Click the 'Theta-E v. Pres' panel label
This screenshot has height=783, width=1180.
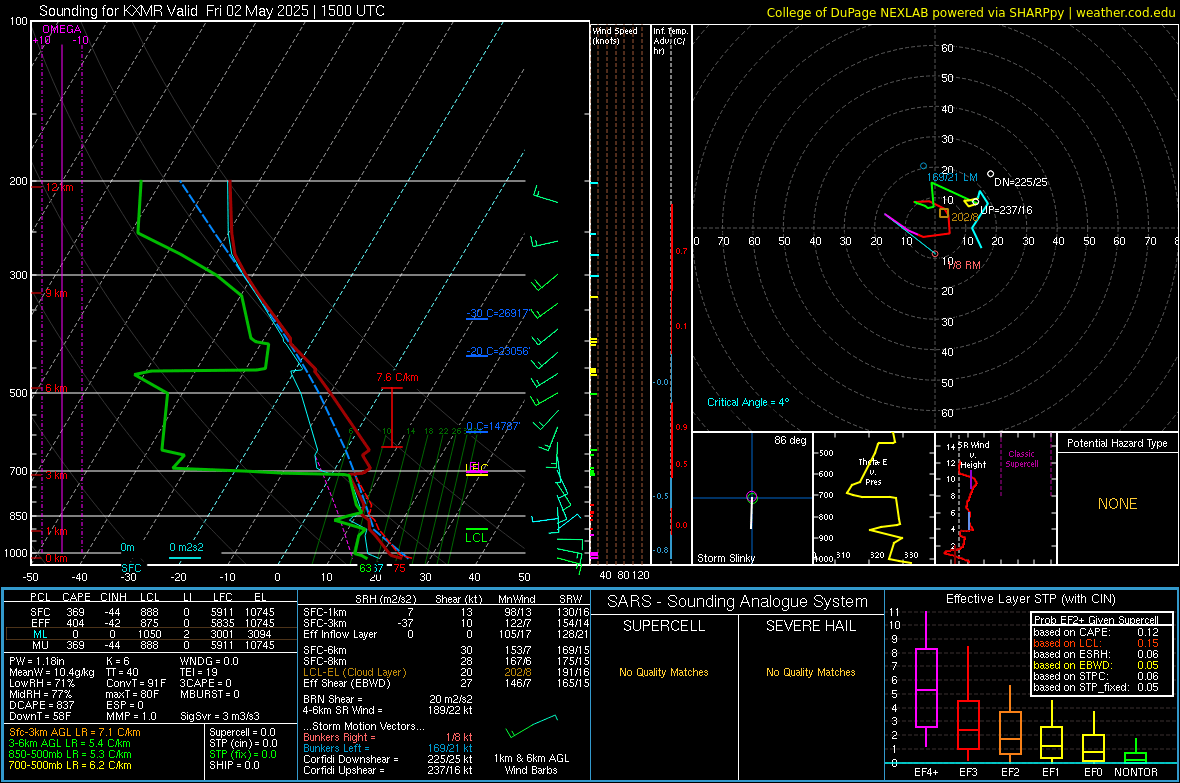click(873, 471)
